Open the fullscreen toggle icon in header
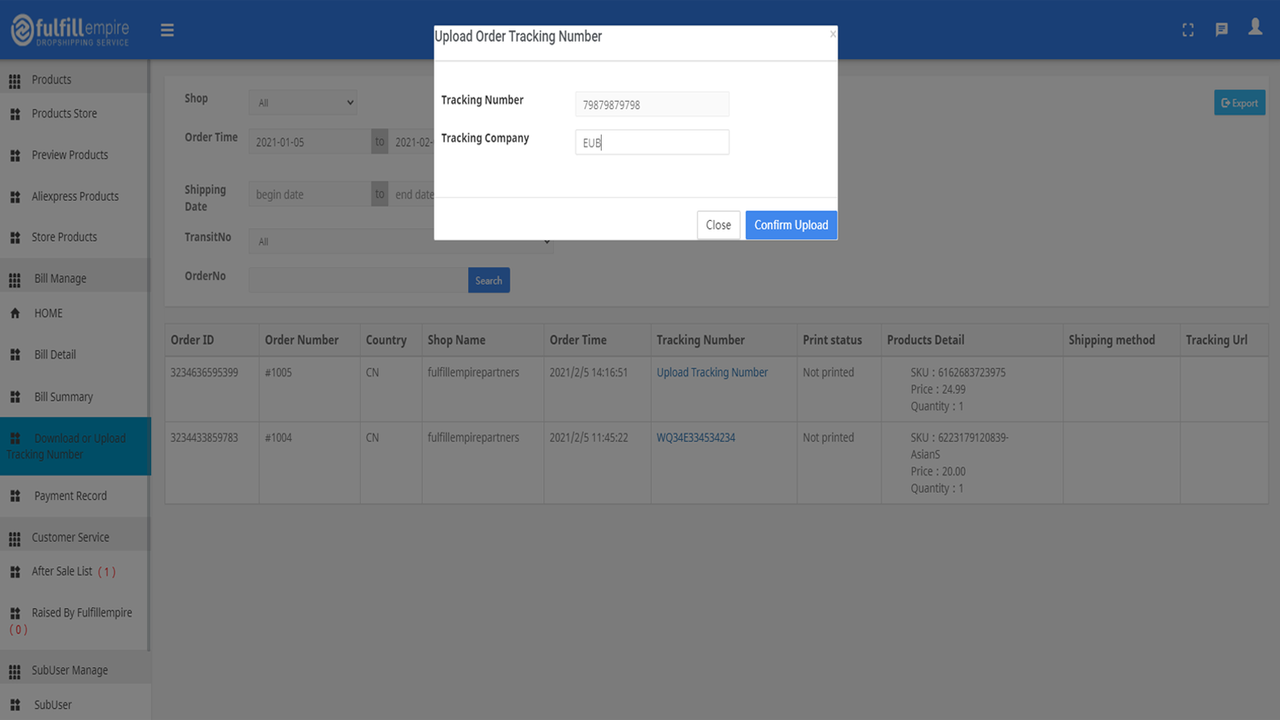The height and width of the screenshot is (720, 1280). (1187, 29)
